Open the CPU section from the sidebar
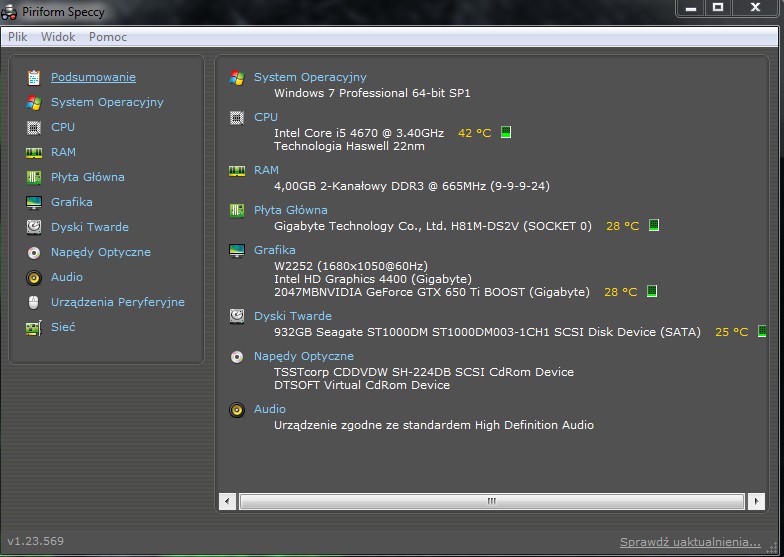The height and width of the screenshot is (557, 784). [x=63, y=127]
